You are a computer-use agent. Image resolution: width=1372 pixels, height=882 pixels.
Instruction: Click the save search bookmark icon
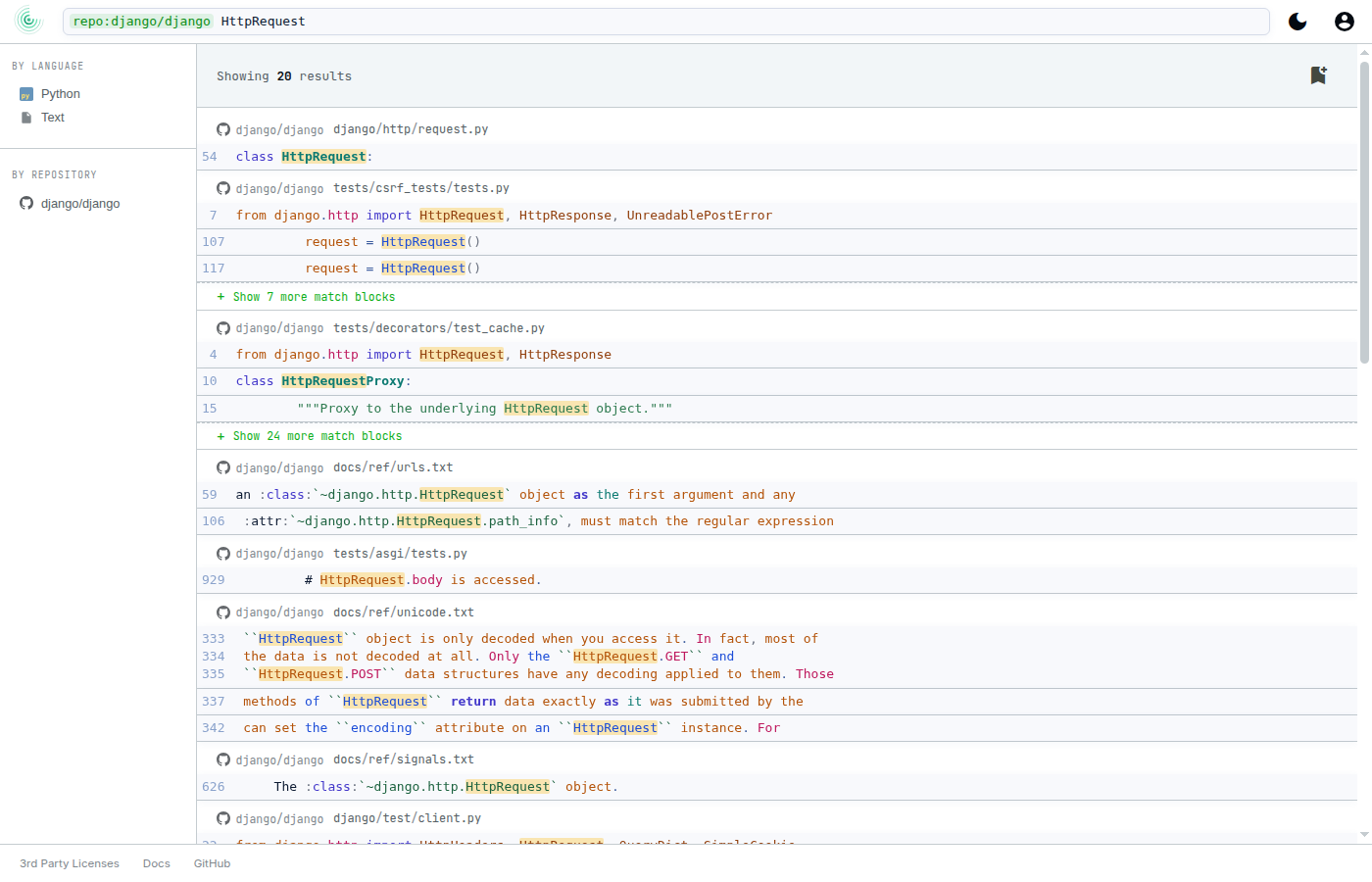pyautogui.click(x=1318, y=75)
